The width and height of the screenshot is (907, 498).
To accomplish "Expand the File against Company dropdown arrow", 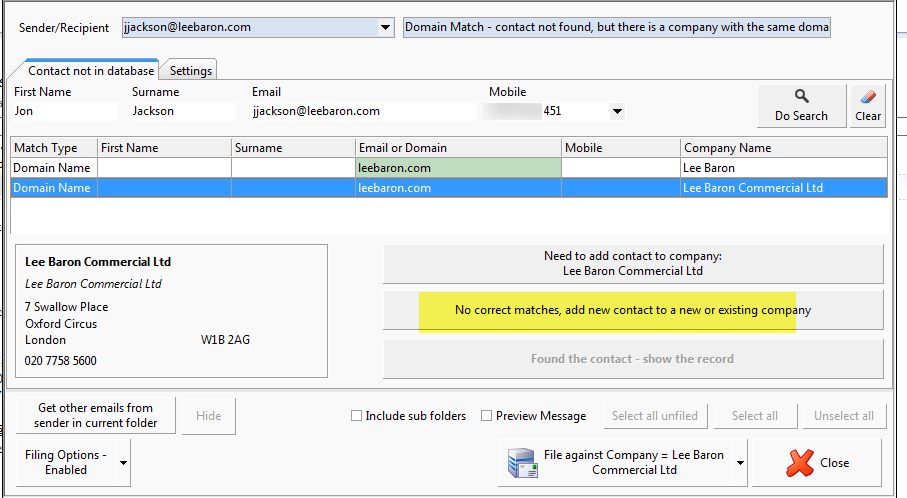I will (740, 463).
